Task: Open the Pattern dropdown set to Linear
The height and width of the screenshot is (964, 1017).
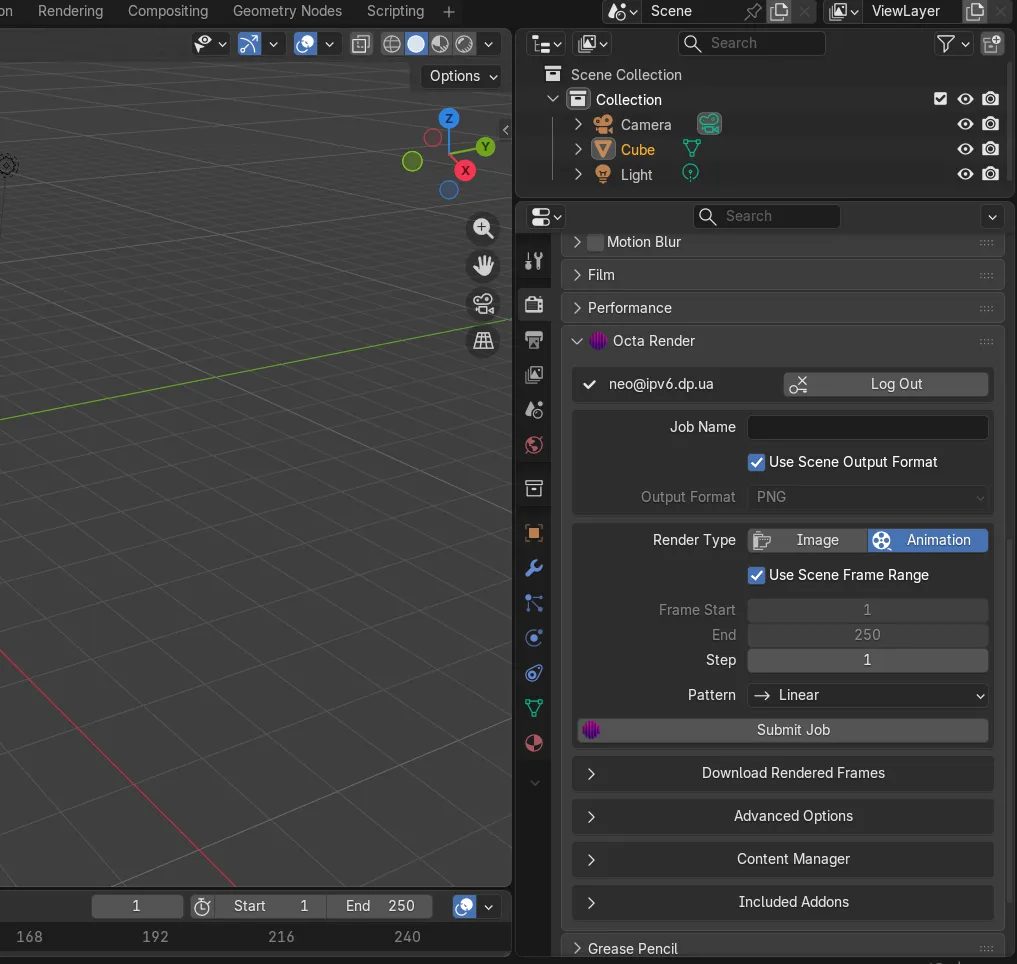Action: point(867,695)
